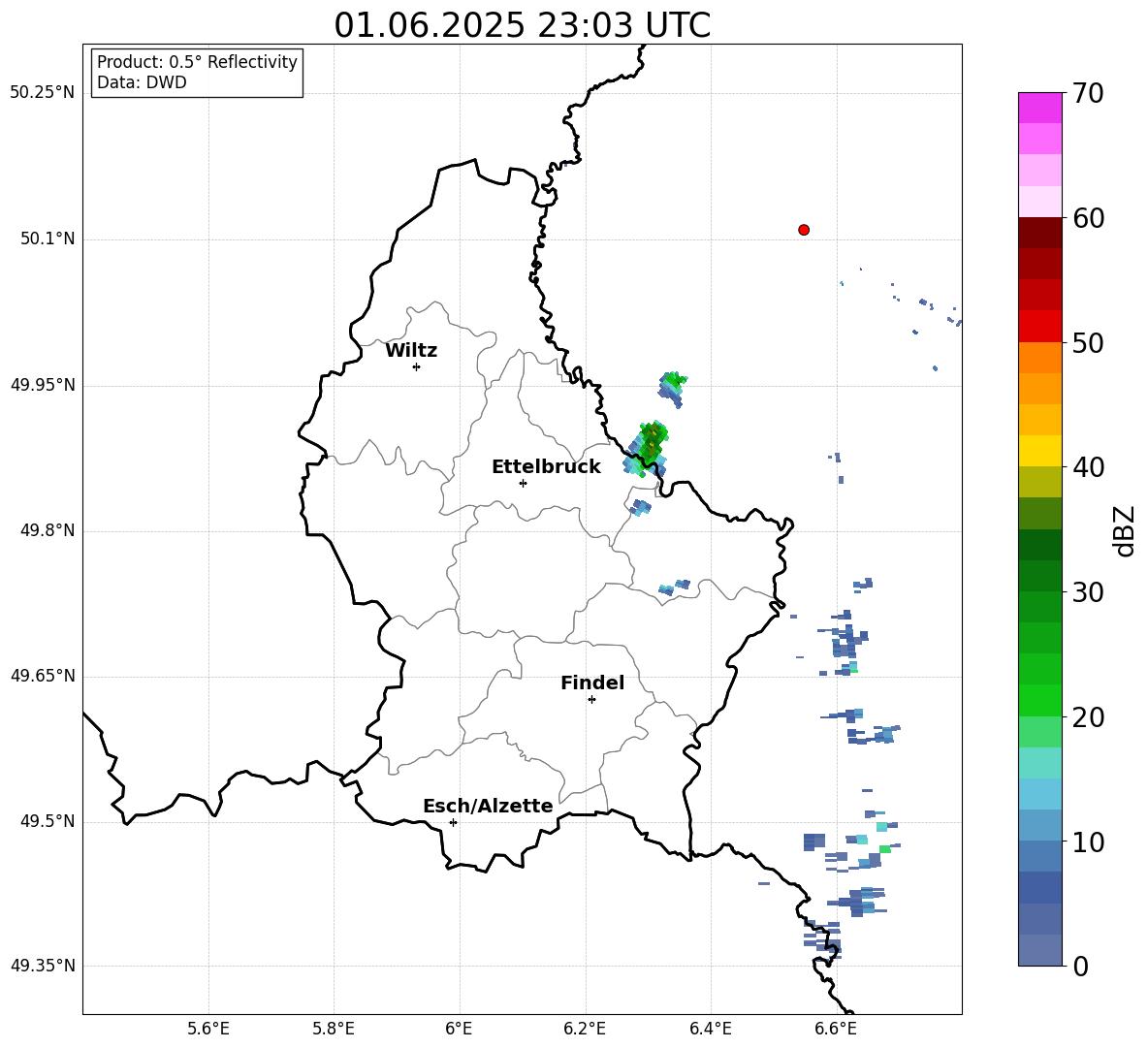
Task: Click the 6.6°E longitude label
Action: 836,1029
